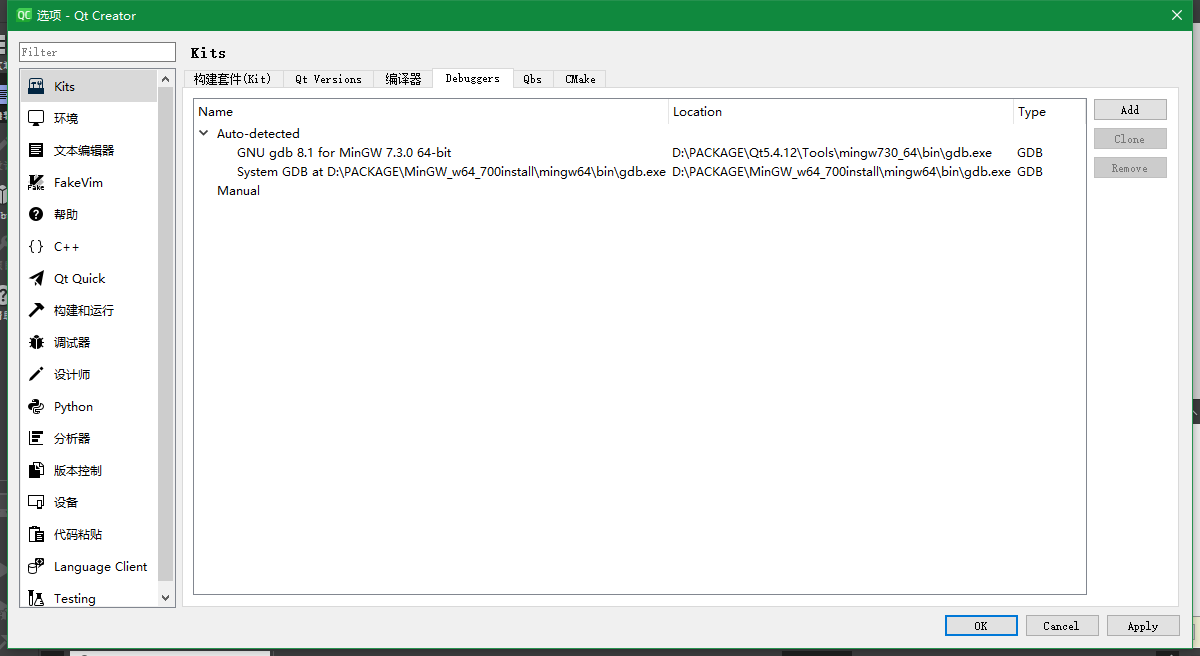Open Testing flask icon category
1200x656 pixels.
pyautogui.click(x=36, y=598)
